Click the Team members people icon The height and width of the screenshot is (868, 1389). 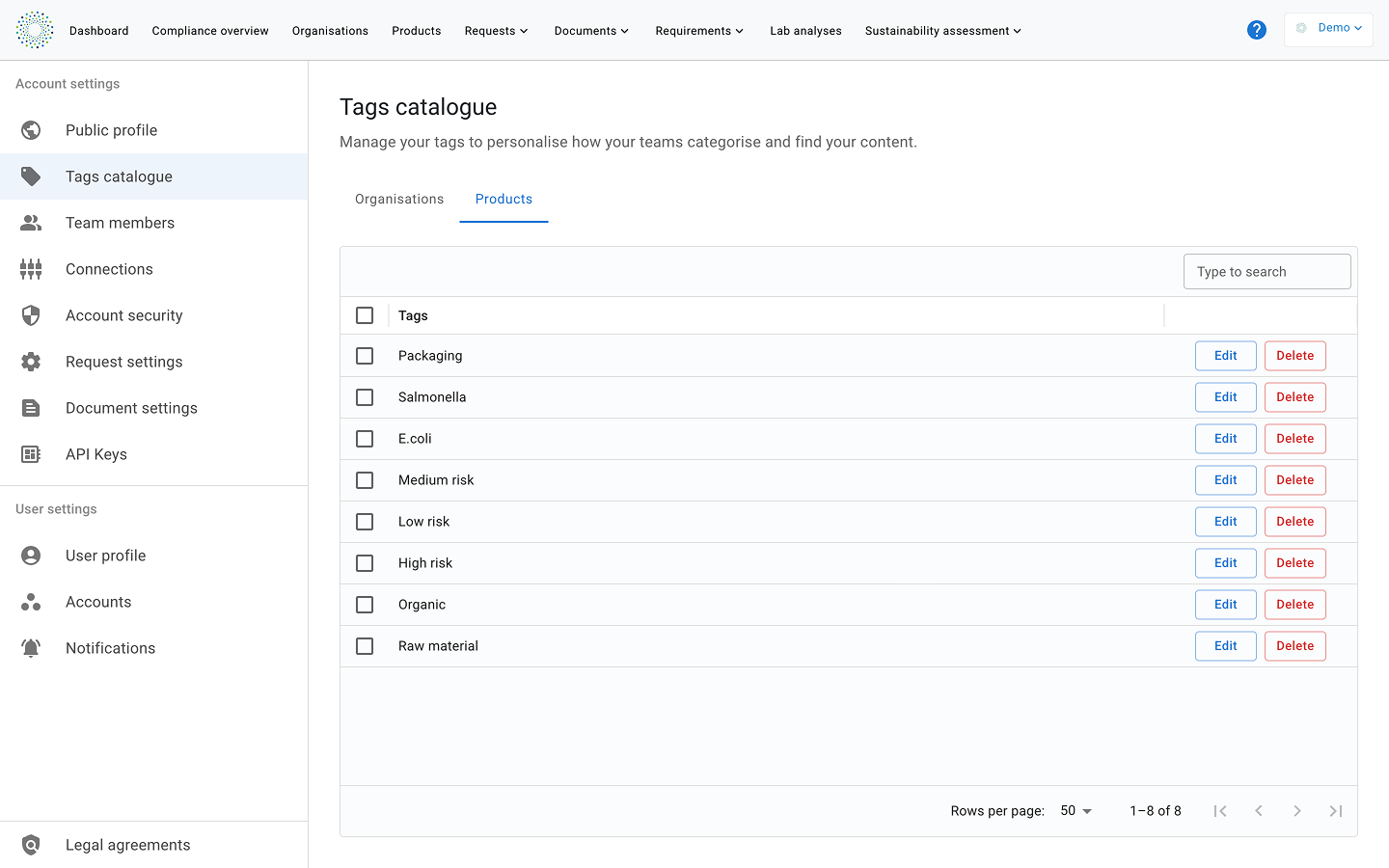(x=31, y=223)
